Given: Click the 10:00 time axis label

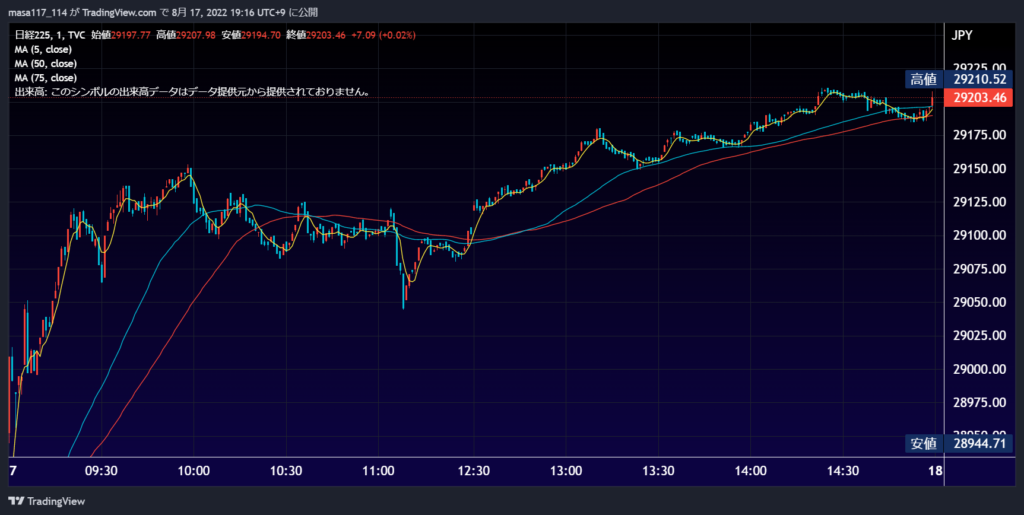Looking at the screenshot, I should [x=193, y=471].
